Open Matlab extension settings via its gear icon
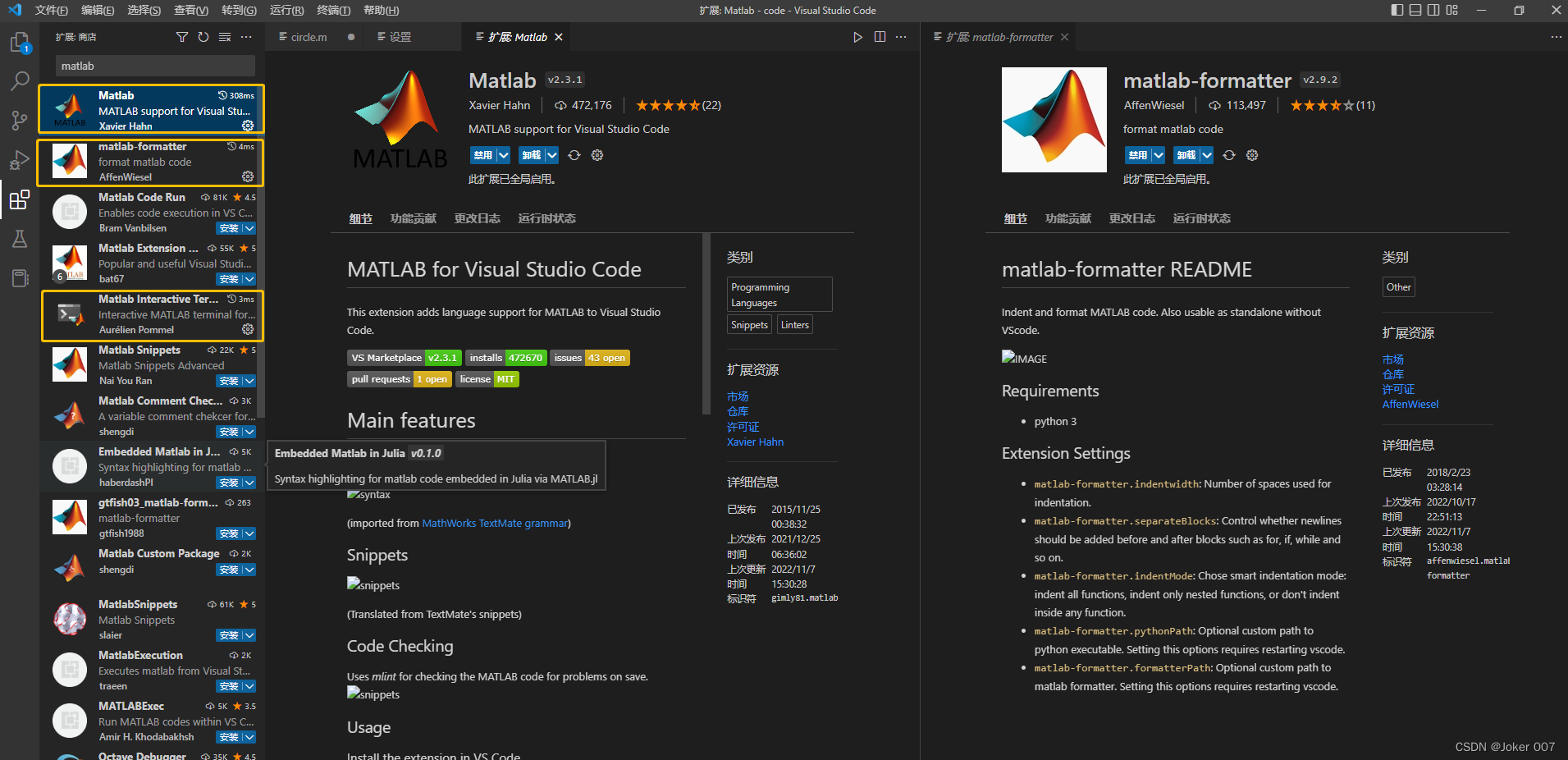1568x760 pixels. 597,154
